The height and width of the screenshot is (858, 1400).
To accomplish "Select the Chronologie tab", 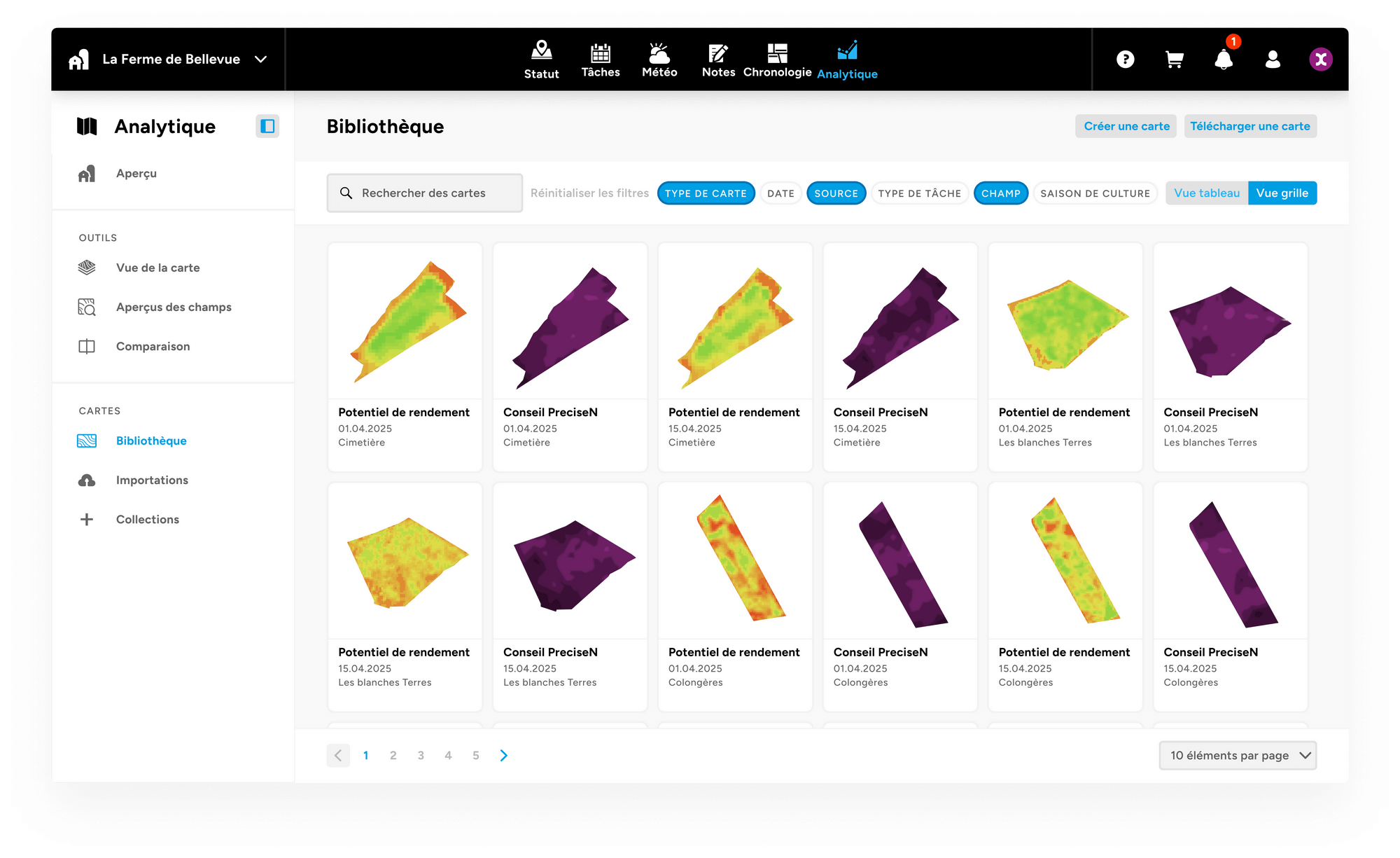I will [x=778, y=58].
